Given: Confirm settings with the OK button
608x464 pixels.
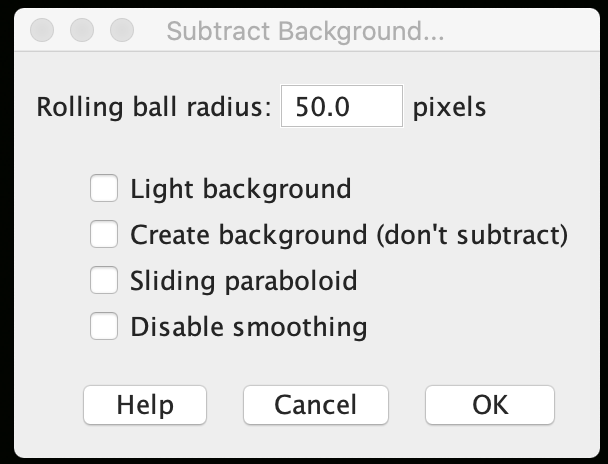Looking at the screenshot, I should tap(490, 404).
